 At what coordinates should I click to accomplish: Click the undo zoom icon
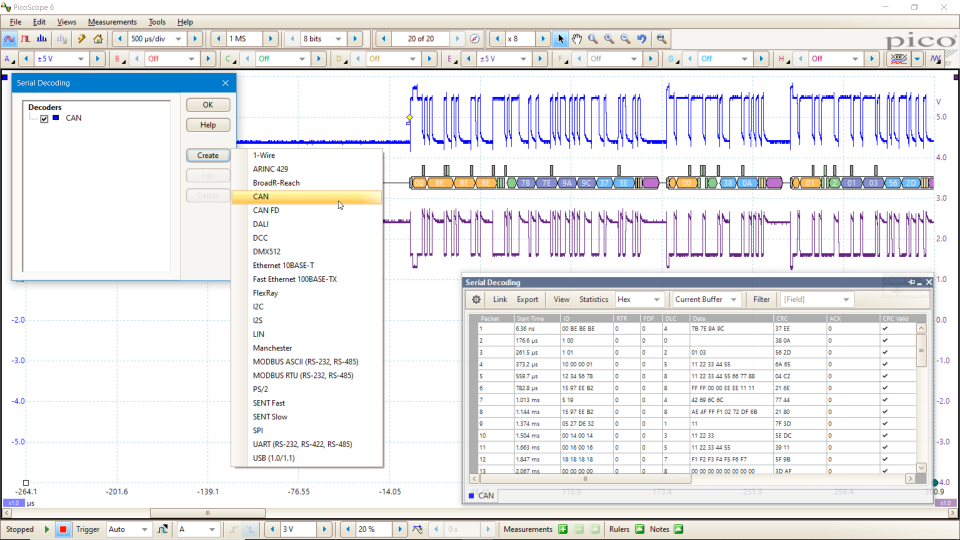tap(641, 39)
